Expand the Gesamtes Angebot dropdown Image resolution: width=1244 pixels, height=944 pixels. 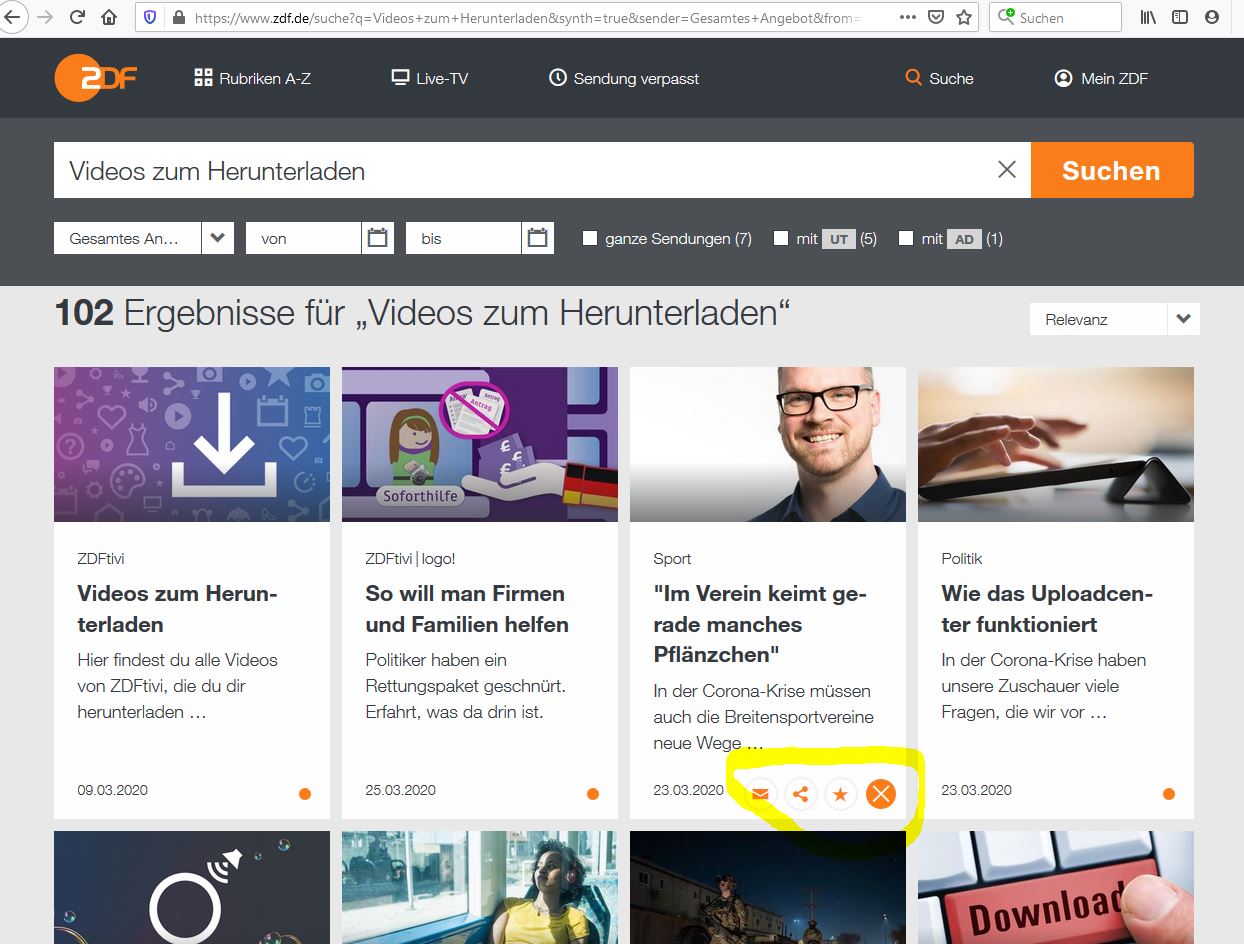(x=144, y=238)
